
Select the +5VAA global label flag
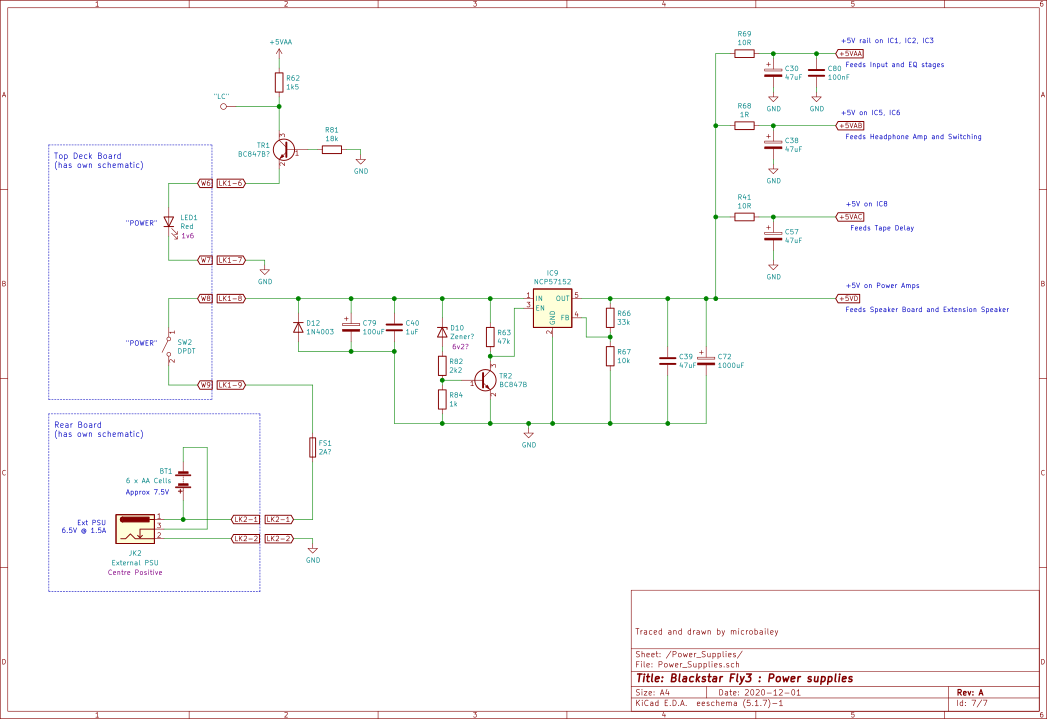[x=851, y=53]
